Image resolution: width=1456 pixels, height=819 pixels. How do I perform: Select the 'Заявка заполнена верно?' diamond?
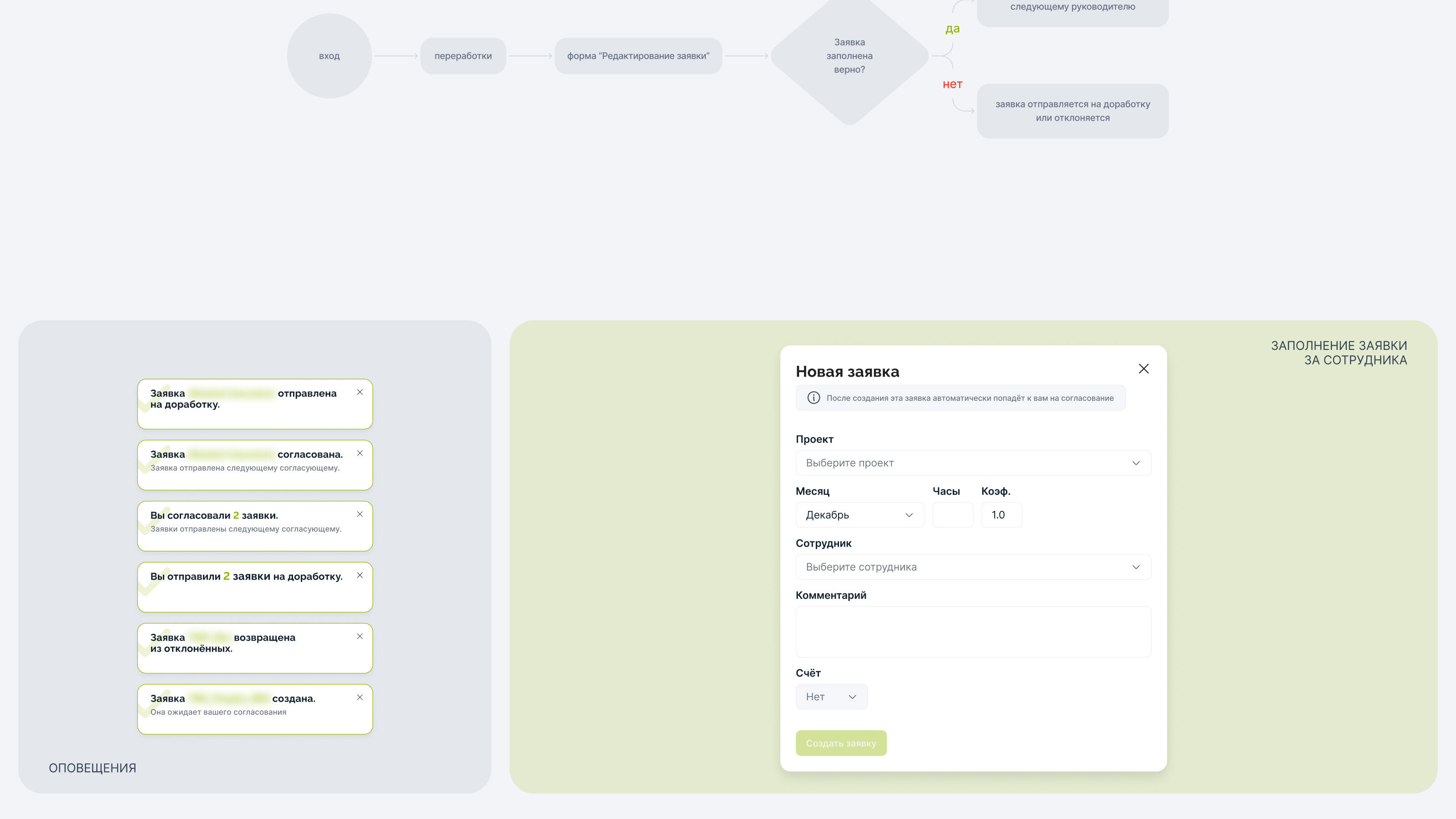click(849, 56)
